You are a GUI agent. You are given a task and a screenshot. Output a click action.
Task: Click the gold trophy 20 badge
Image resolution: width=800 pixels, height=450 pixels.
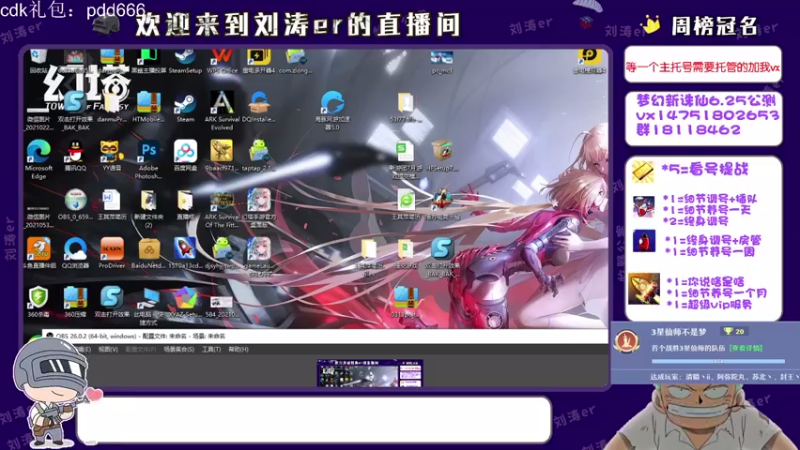coord(734,332)
